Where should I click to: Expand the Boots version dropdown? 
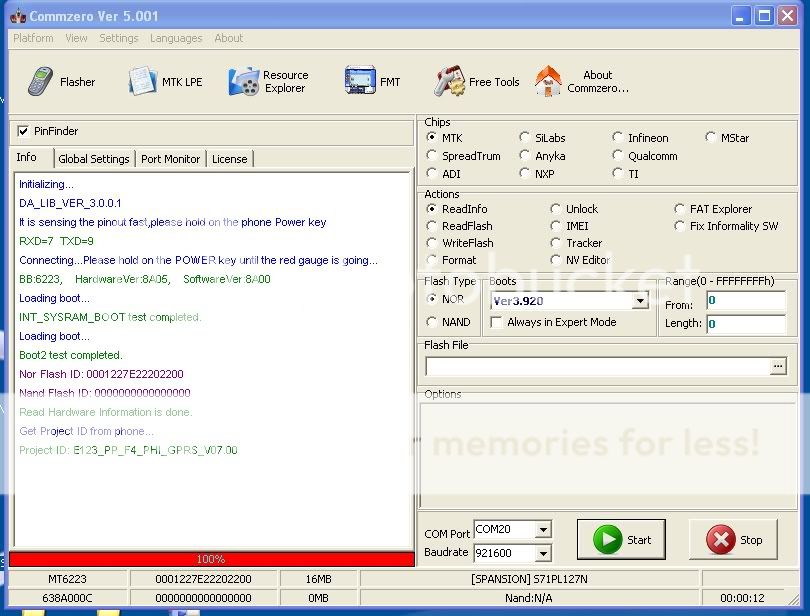click(640, 301)
